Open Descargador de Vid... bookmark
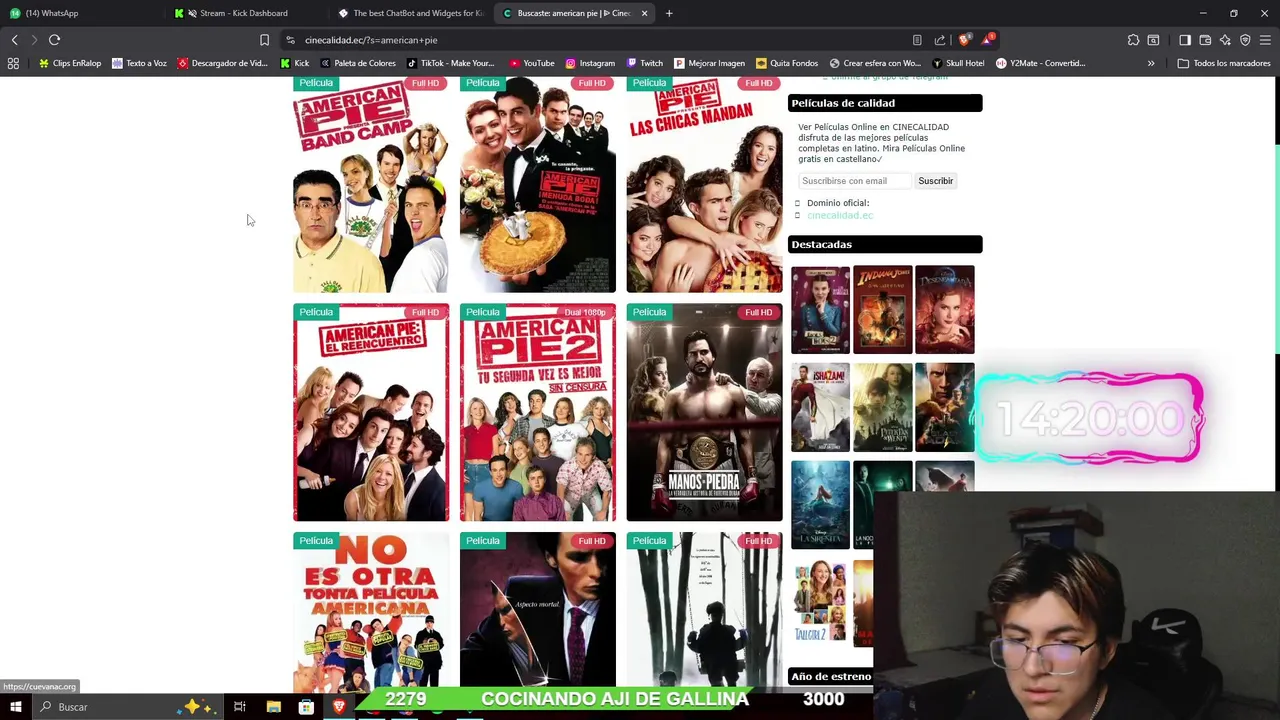Screen dimensions: 1280x720 [223, 63]
